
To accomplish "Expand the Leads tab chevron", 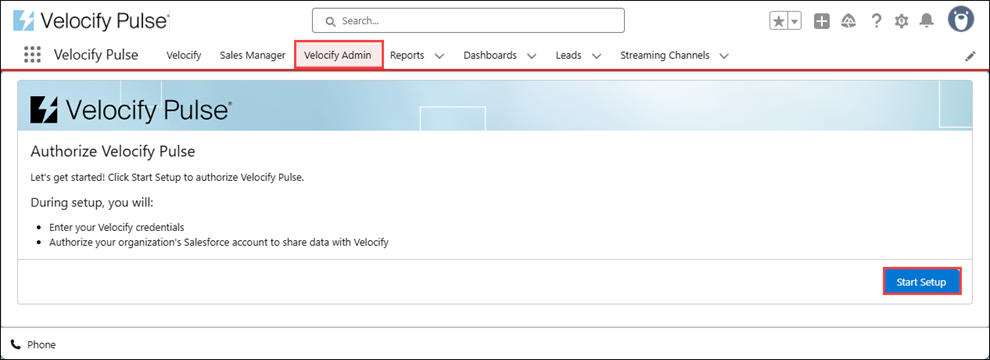I will point(596,56).
